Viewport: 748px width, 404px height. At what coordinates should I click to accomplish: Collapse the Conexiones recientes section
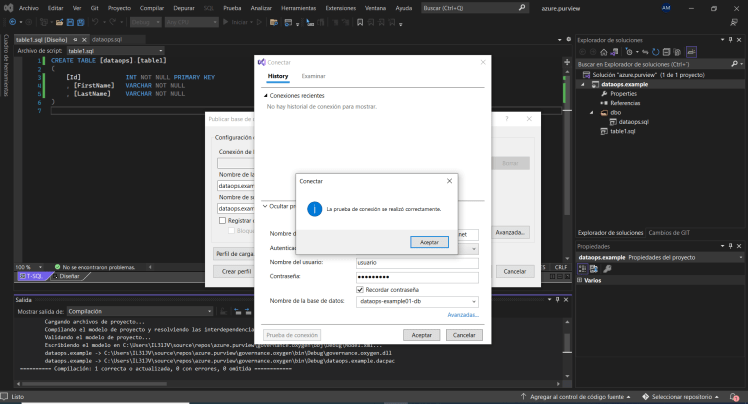pos(265,95)
